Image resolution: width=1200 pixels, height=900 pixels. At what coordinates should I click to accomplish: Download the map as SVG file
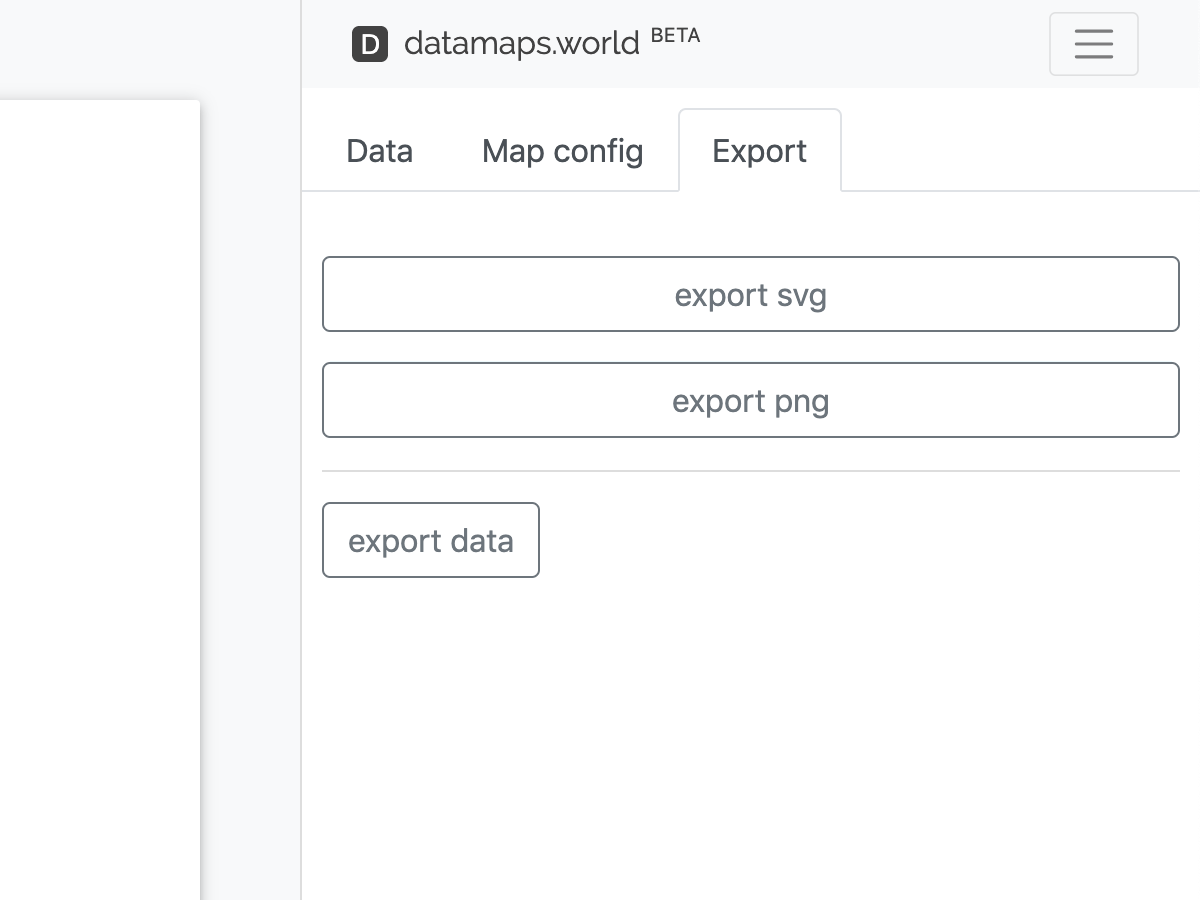coord(750,295)
